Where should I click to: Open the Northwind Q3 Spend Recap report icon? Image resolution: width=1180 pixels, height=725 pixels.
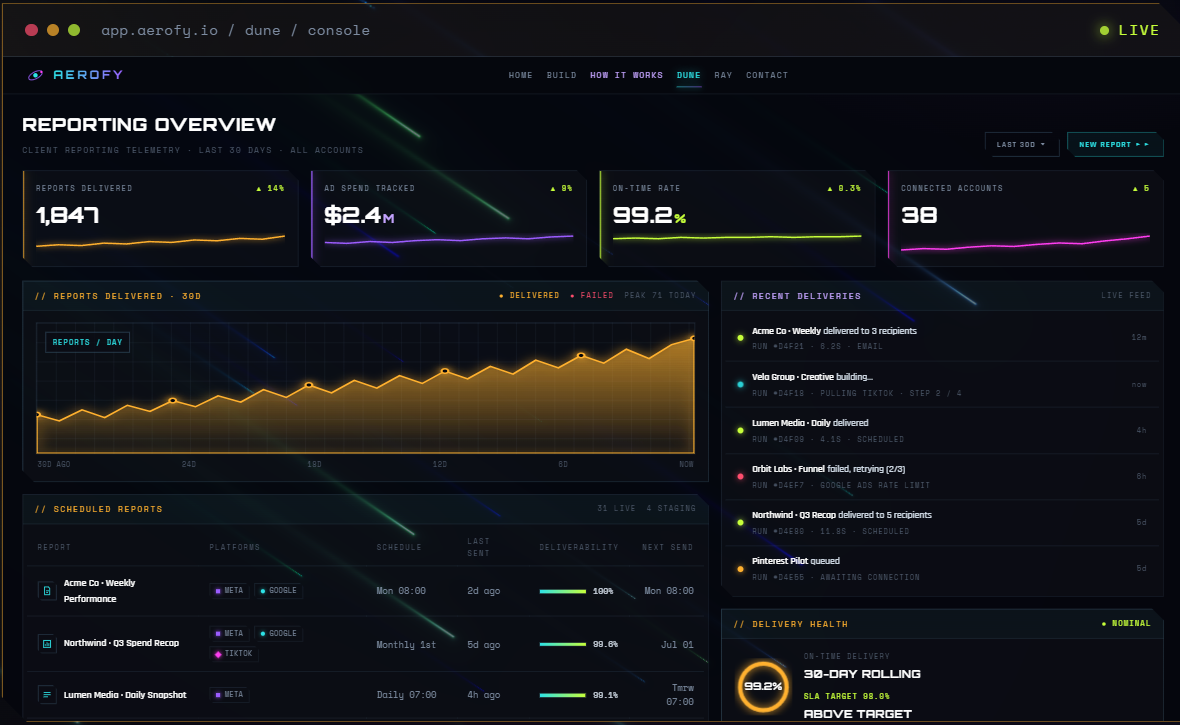[x=47, y=644]
